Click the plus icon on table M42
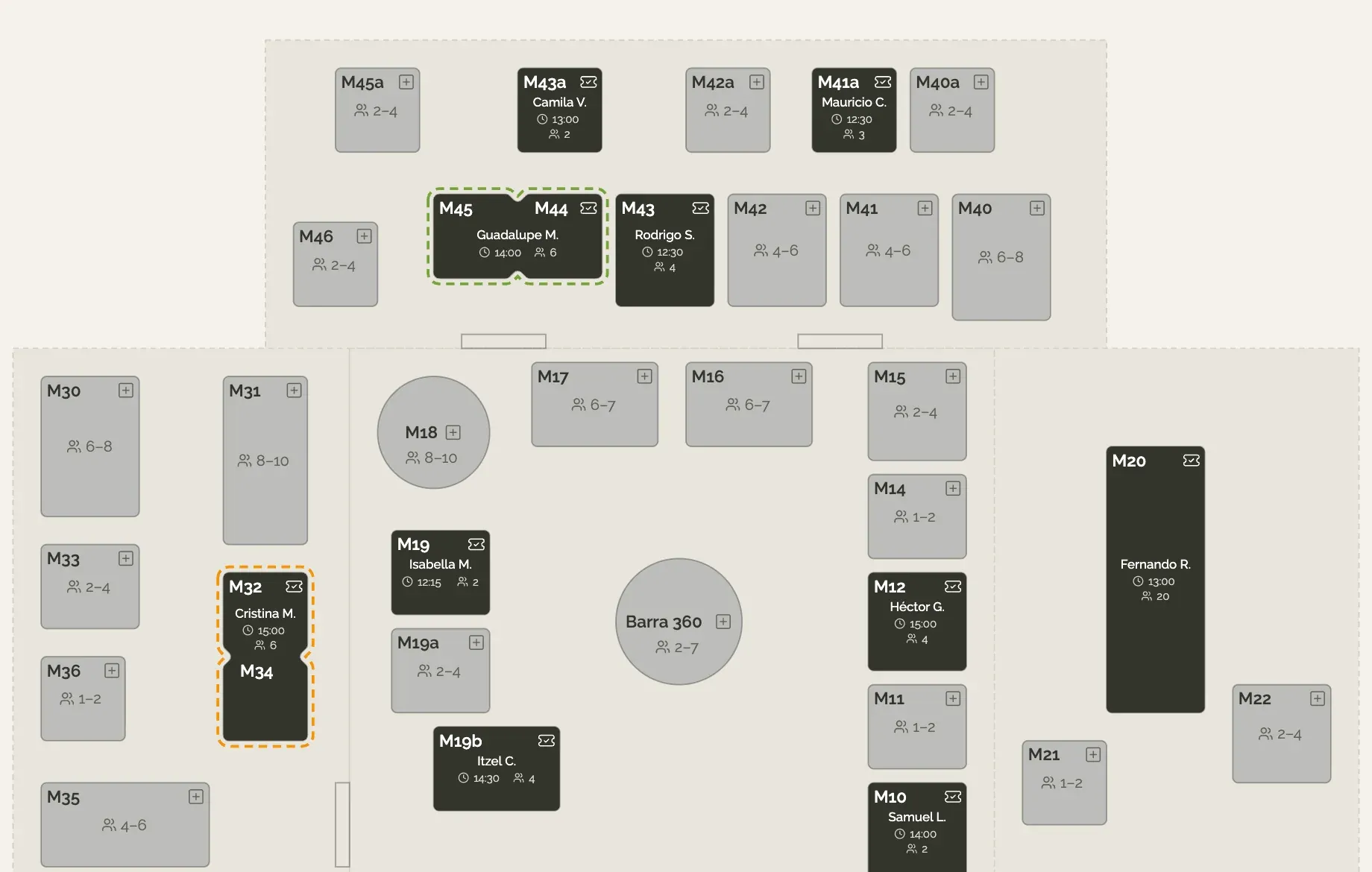 tap(813, 208)
